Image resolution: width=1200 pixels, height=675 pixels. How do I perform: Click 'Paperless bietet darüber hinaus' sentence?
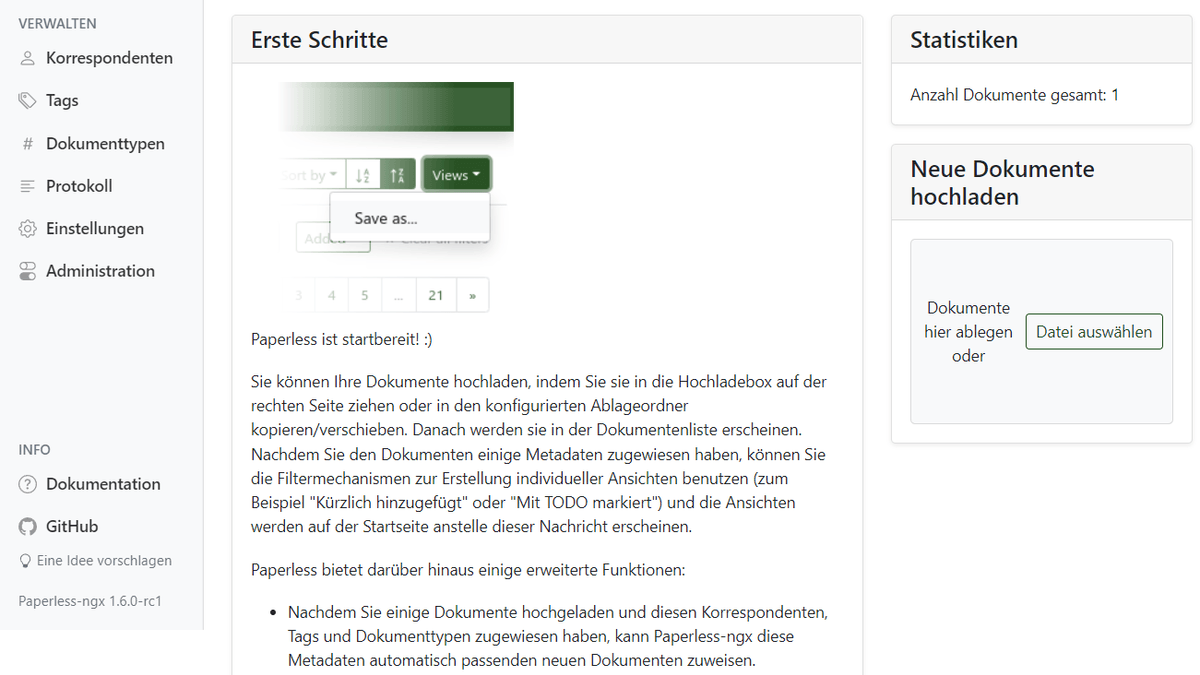(x=468, y=571)
